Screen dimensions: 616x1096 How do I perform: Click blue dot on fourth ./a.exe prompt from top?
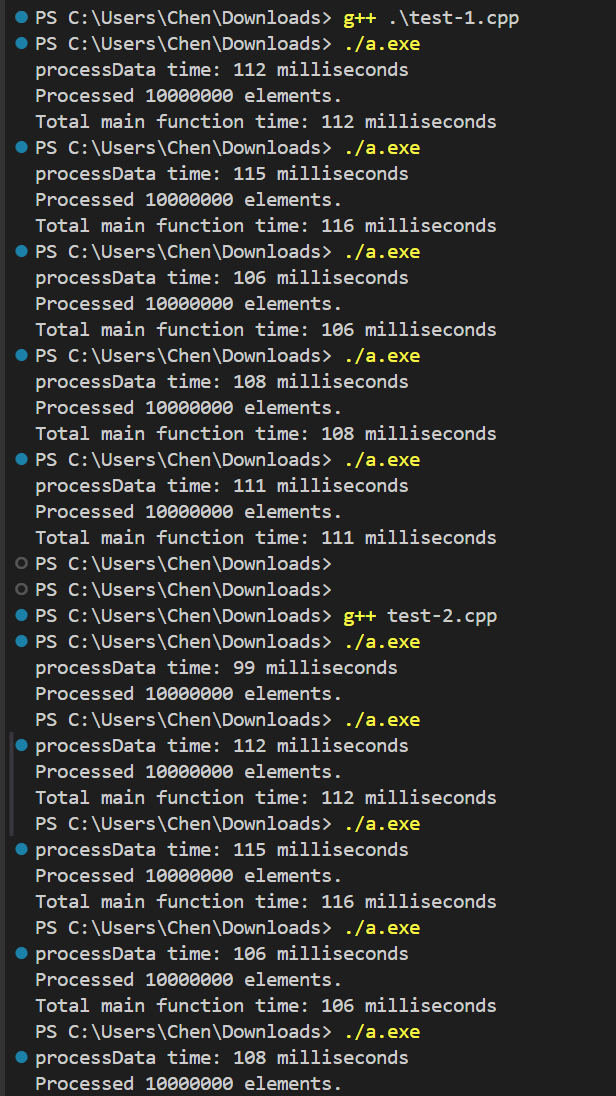(x=22, y=356)
